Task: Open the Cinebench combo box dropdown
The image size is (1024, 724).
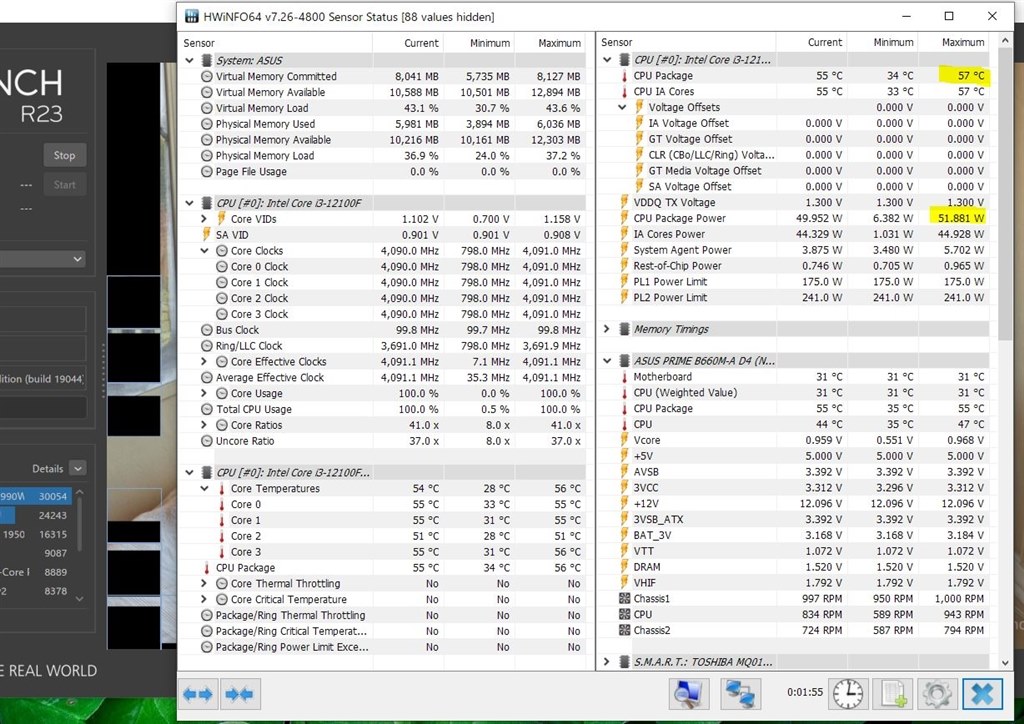Action: pos(78,259)
